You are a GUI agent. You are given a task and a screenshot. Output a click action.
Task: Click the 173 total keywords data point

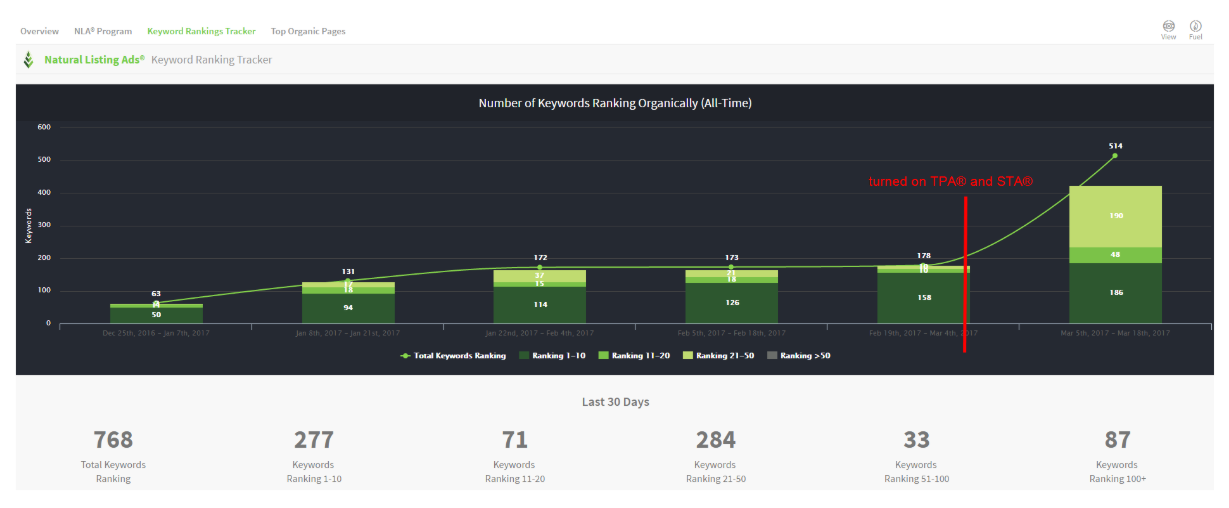click(x=731, y=267)
